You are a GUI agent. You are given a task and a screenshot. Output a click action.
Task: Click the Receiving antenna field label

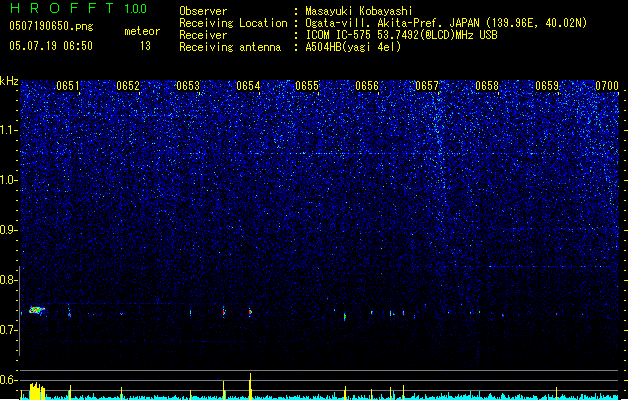[x=230, y=47]
